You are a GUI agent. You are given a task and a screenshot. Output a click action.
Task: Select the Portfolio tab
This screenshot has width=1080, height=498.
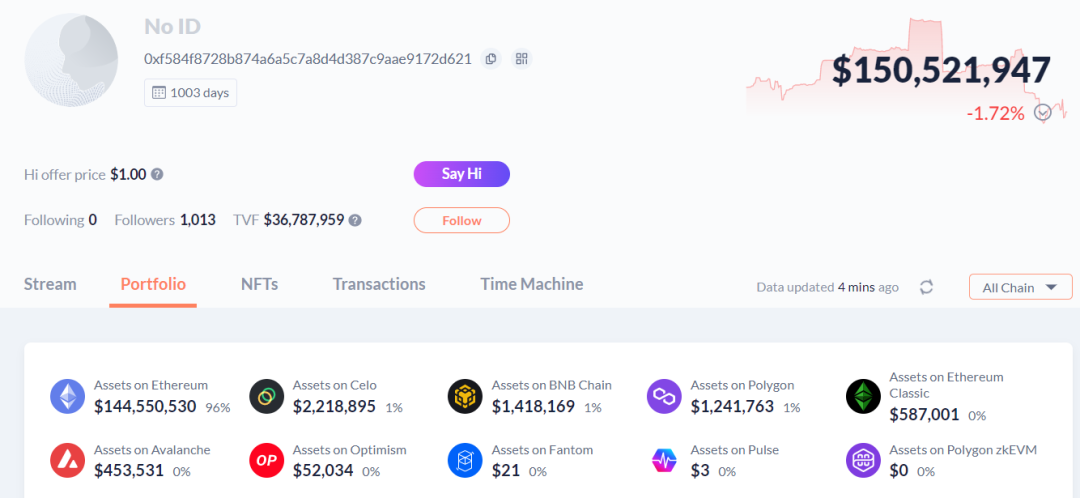point(153,284)
